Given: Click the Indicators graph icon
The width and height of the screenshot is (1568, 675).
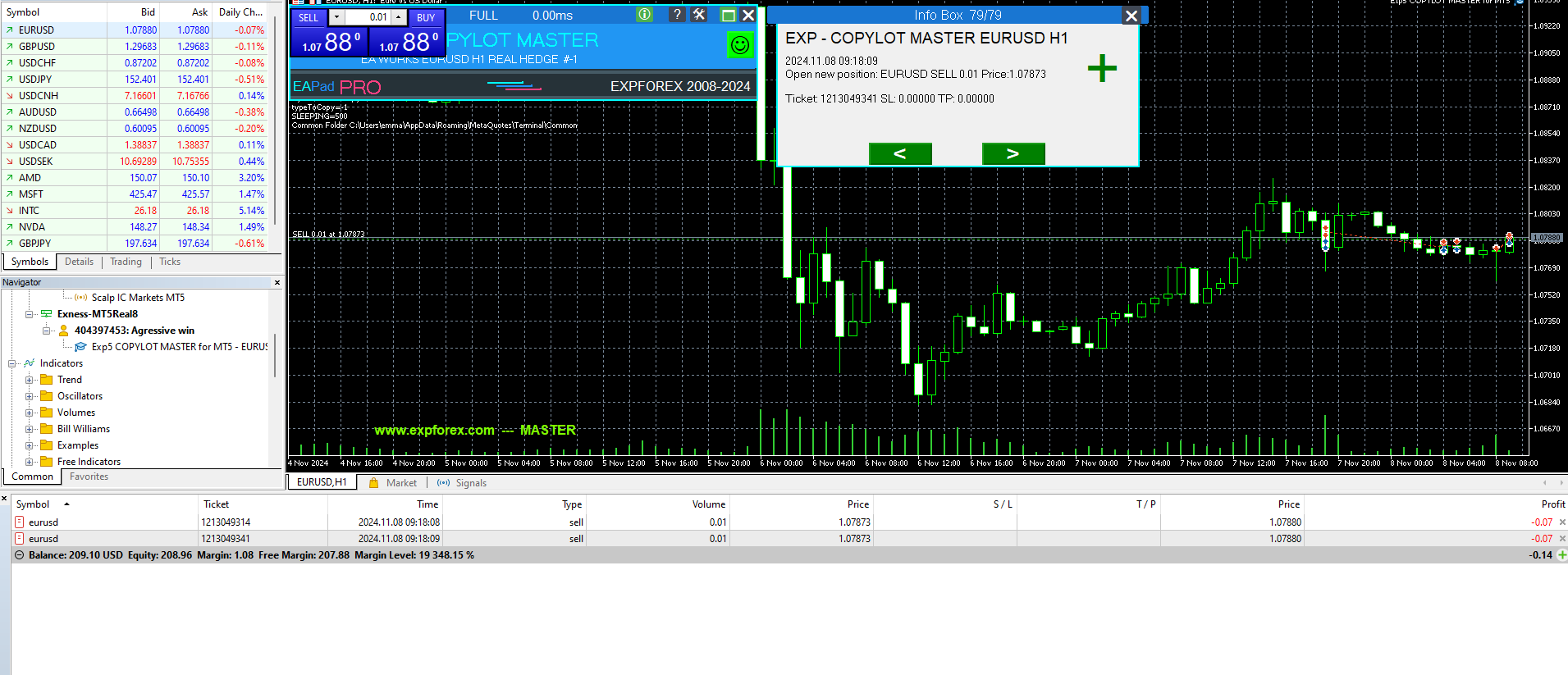Looking at the screenshot, I should [30, 363].
